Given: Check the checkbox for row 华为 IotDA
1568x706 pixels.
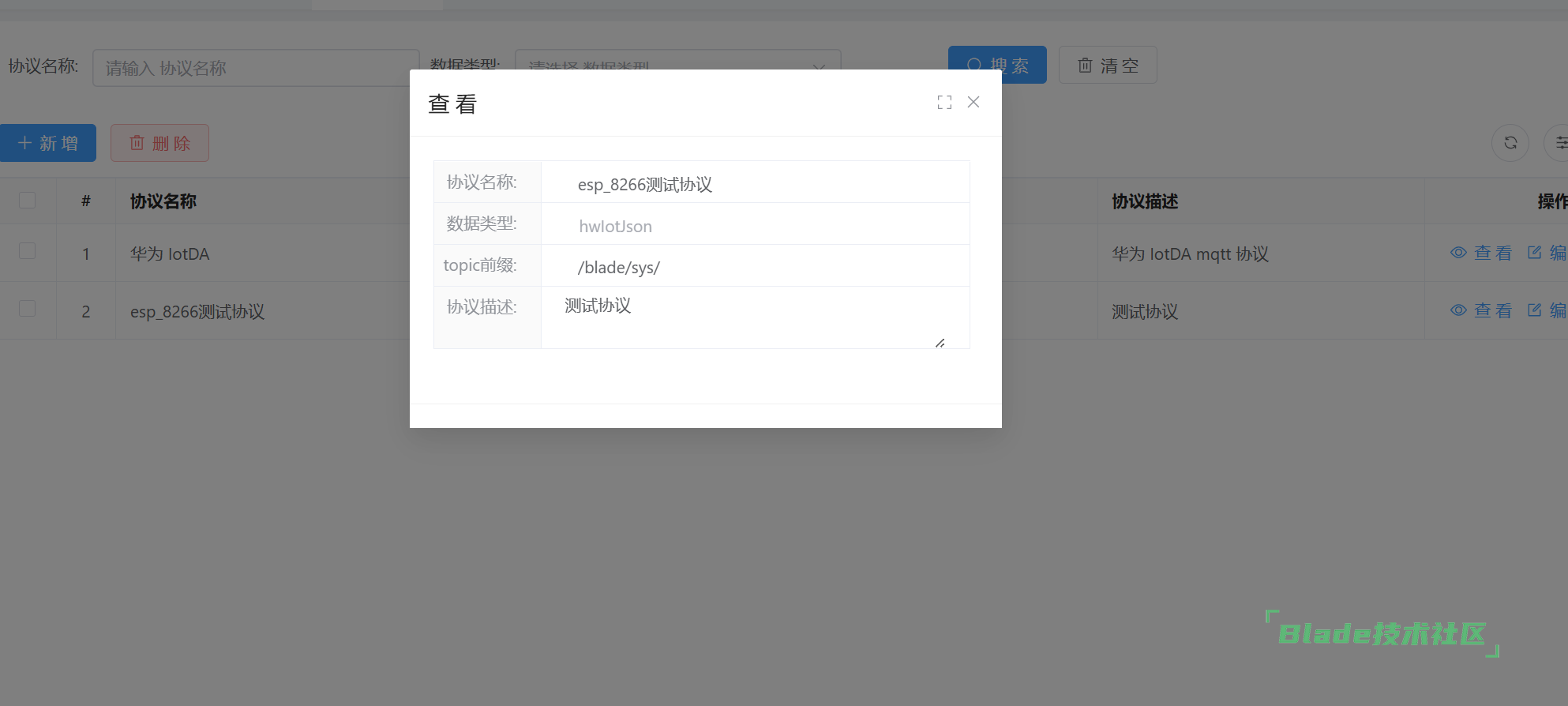Looking at the screenshot, I should tap(28, 251).
